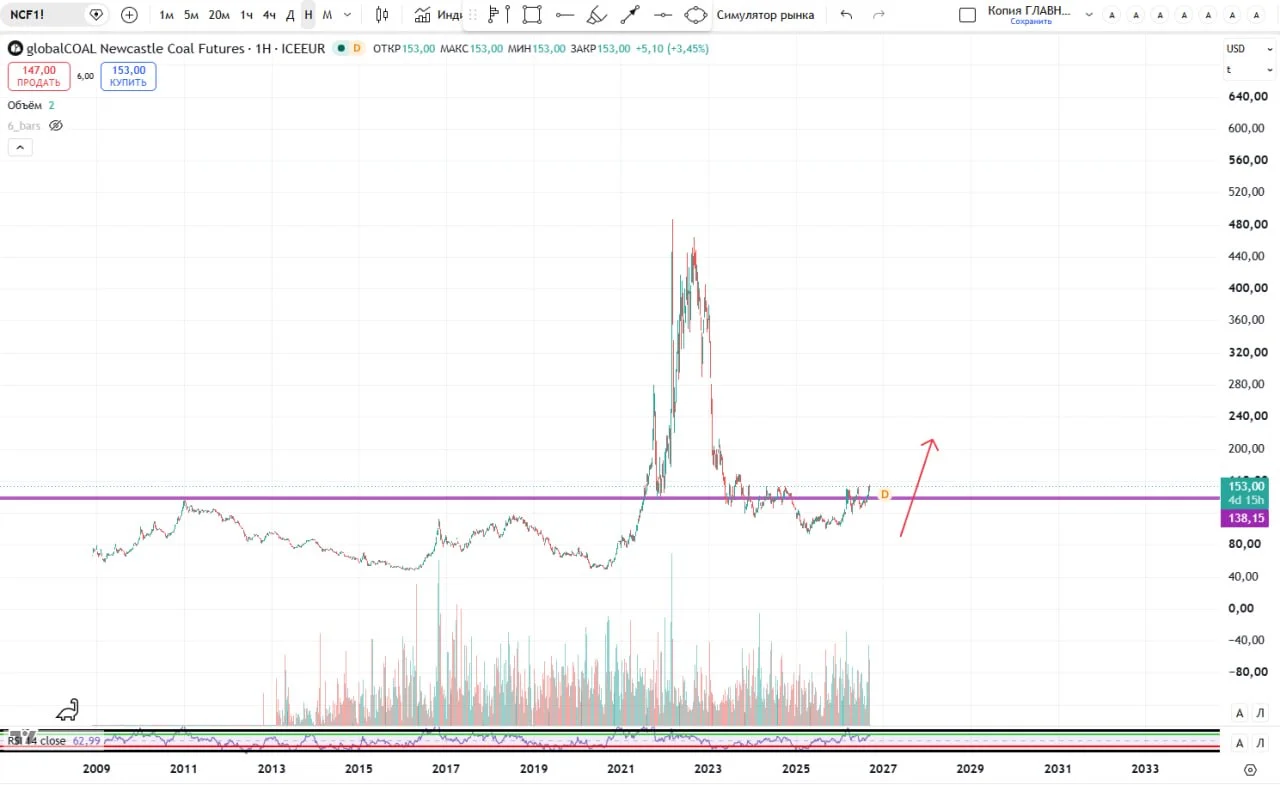1280x785 pixels.
Task: Click the ПРОДАТЬ 147,00 sell button
Action: (x=39, y=76)
